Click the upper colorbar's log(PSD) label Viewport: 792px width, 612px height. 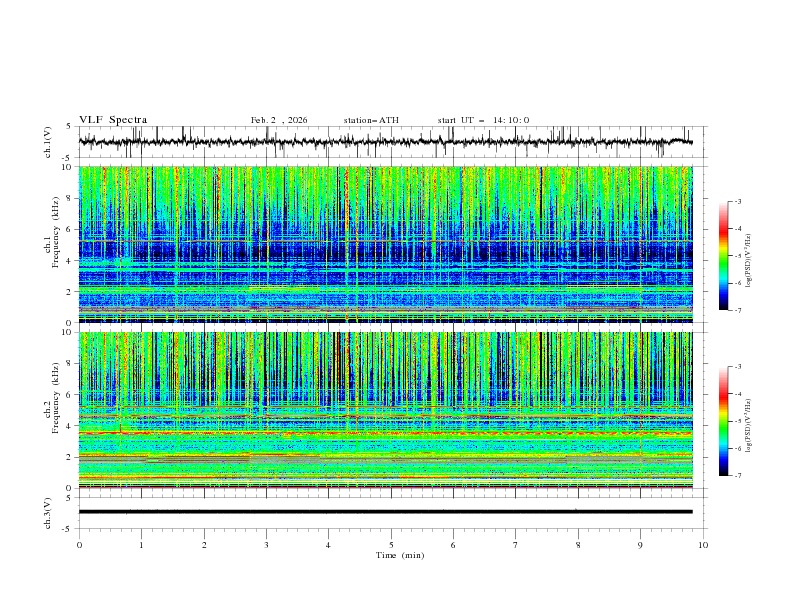point(748,261)
